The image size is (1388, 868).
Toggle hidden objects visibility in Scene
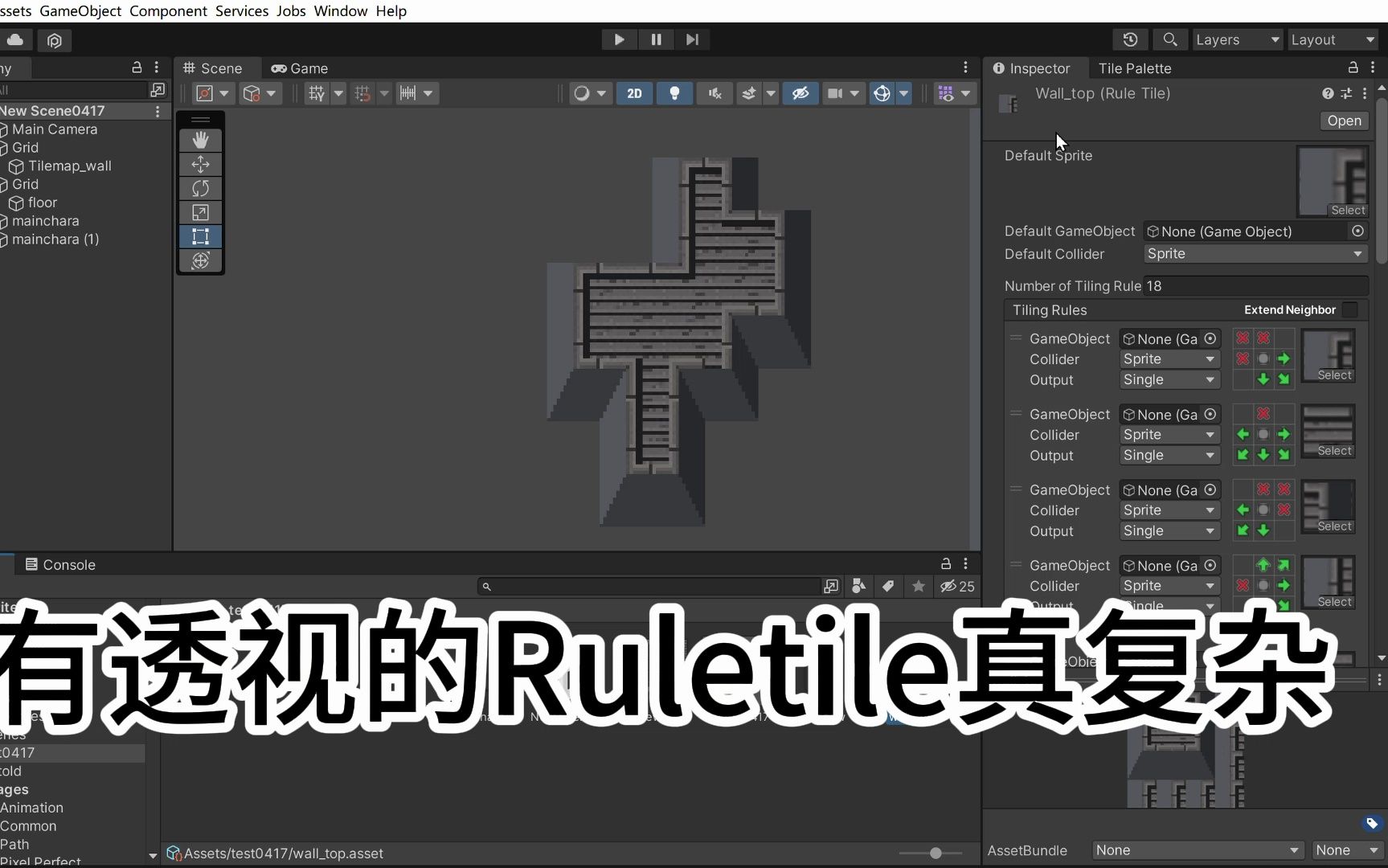800,93
